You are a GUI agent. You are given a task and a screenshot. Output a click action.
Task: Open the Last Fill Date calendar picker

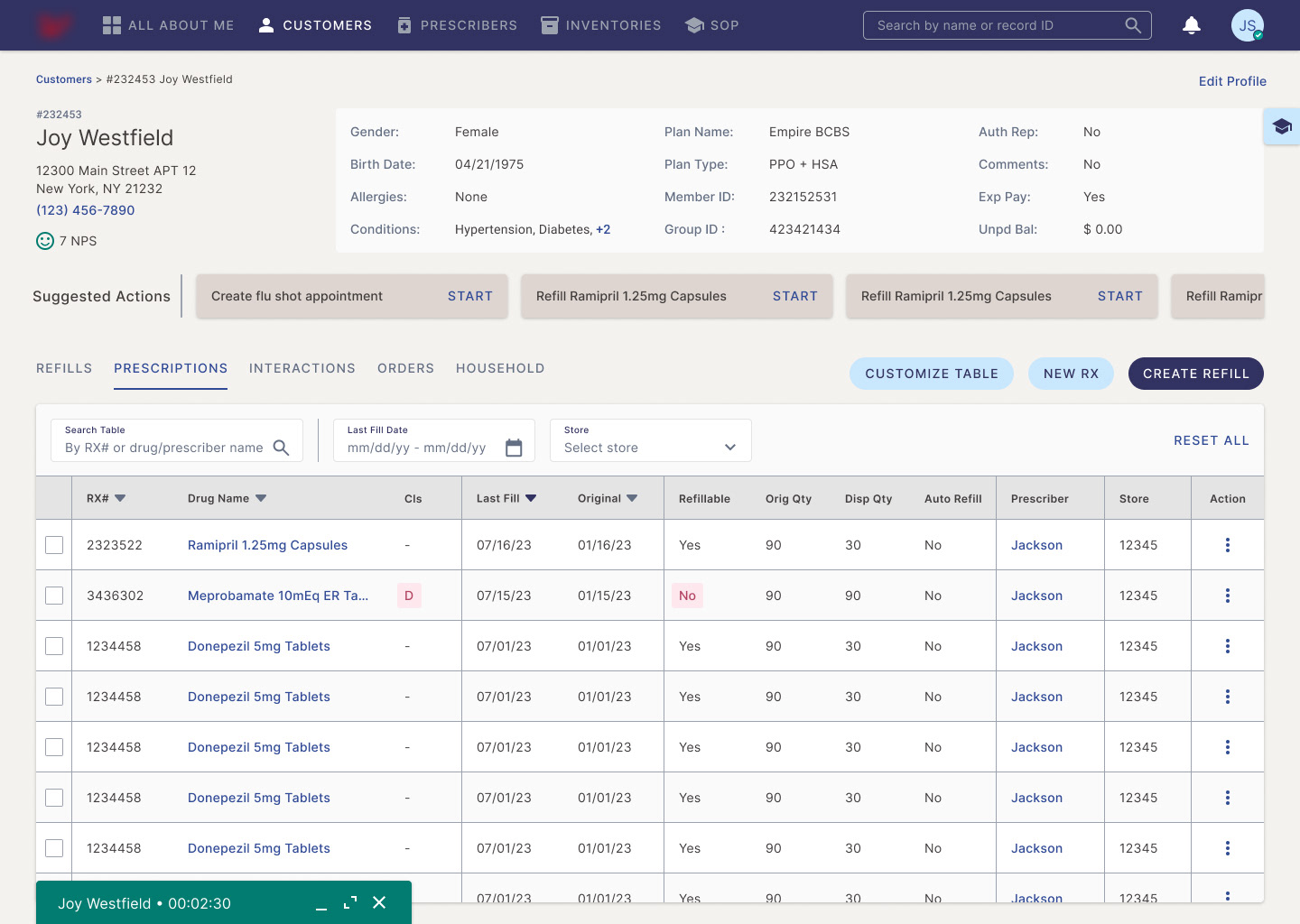click(514, 448)
